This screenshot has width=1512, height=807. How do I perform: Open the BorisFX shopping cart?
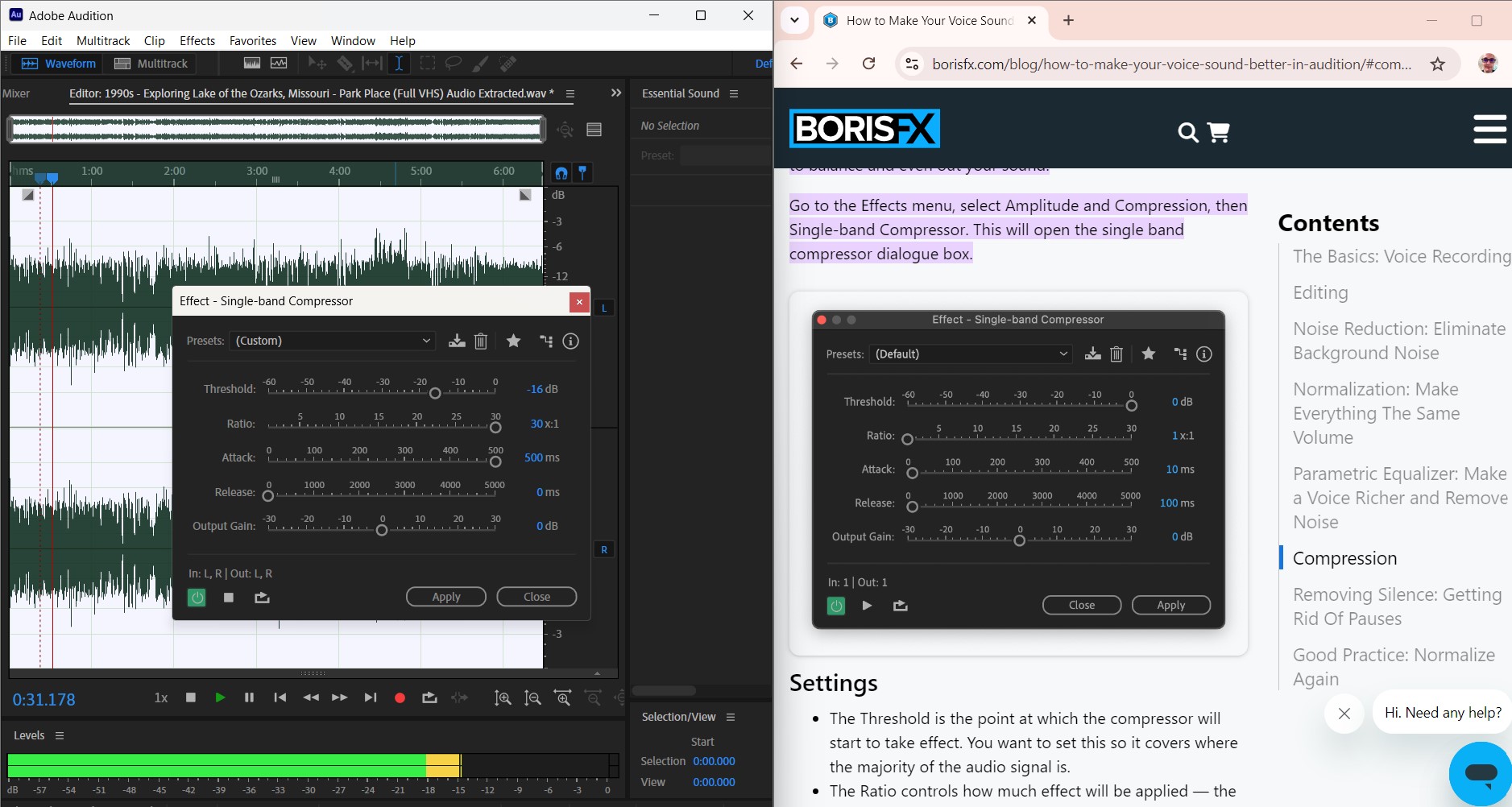coord(1219,131)
